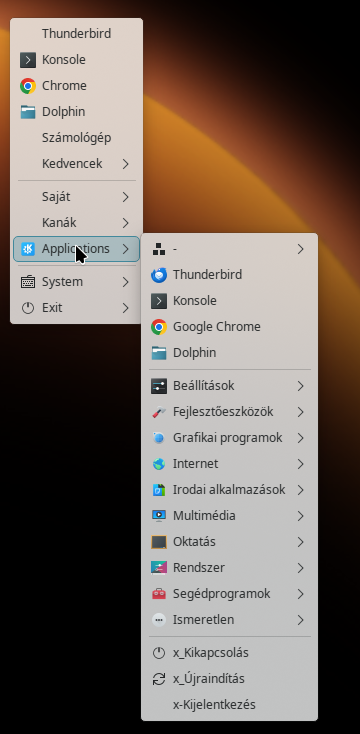Click the keyboard icon beside System
Image resolution: width=360 pixels, height=734 pixels.
[x=28, y=282]
